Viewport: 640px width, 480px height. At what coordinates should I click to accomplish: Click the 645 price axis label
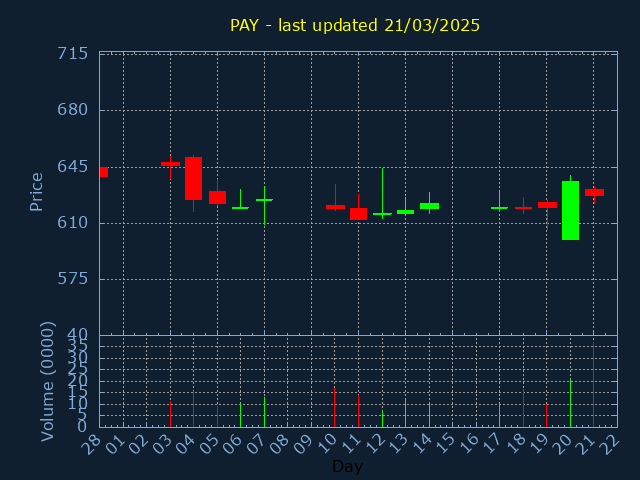(73, 167)
